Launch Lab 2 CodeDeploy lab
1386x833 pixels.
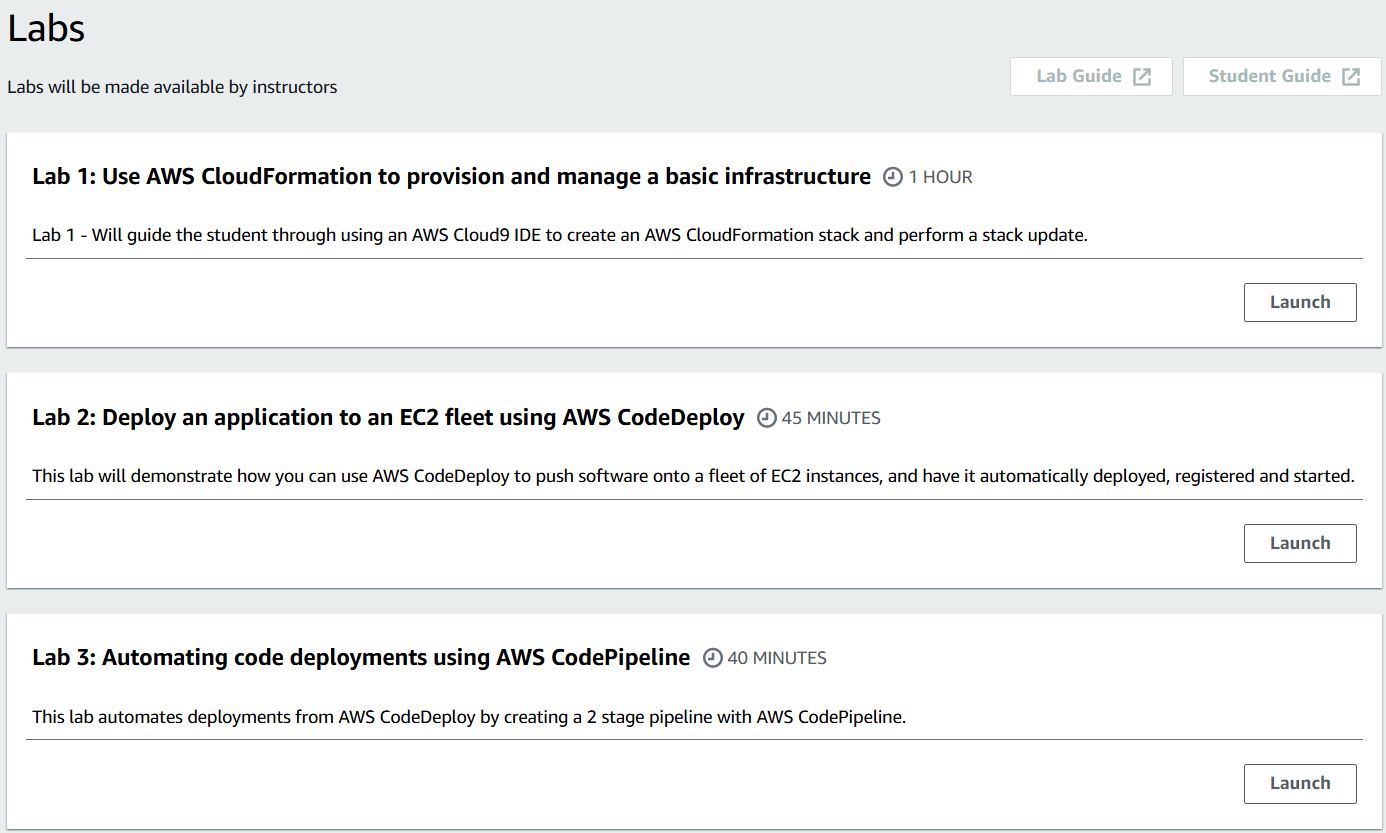pos(1300,543)
